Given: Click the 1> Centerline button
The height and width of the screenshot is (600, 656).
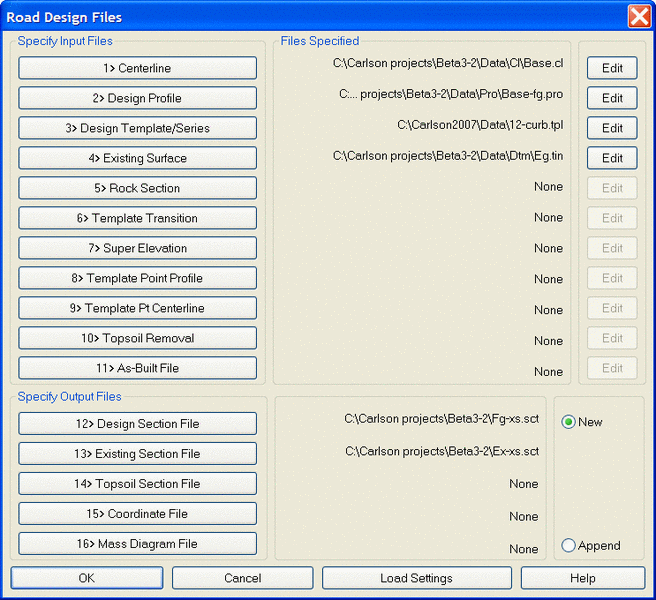Looking at the screenshot, I should [x=137, y=68].
